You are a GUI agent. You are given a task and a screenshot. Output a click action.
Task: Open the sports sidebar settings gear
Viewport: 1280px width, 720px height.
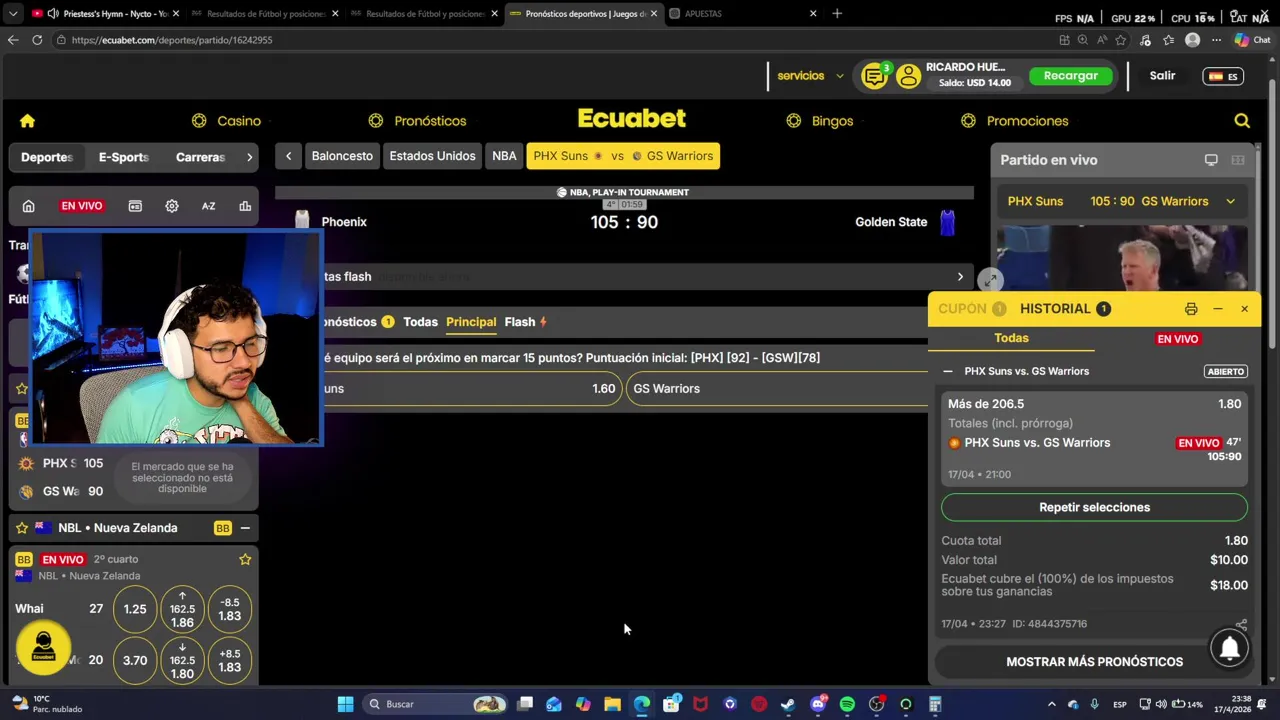point(172,206)
